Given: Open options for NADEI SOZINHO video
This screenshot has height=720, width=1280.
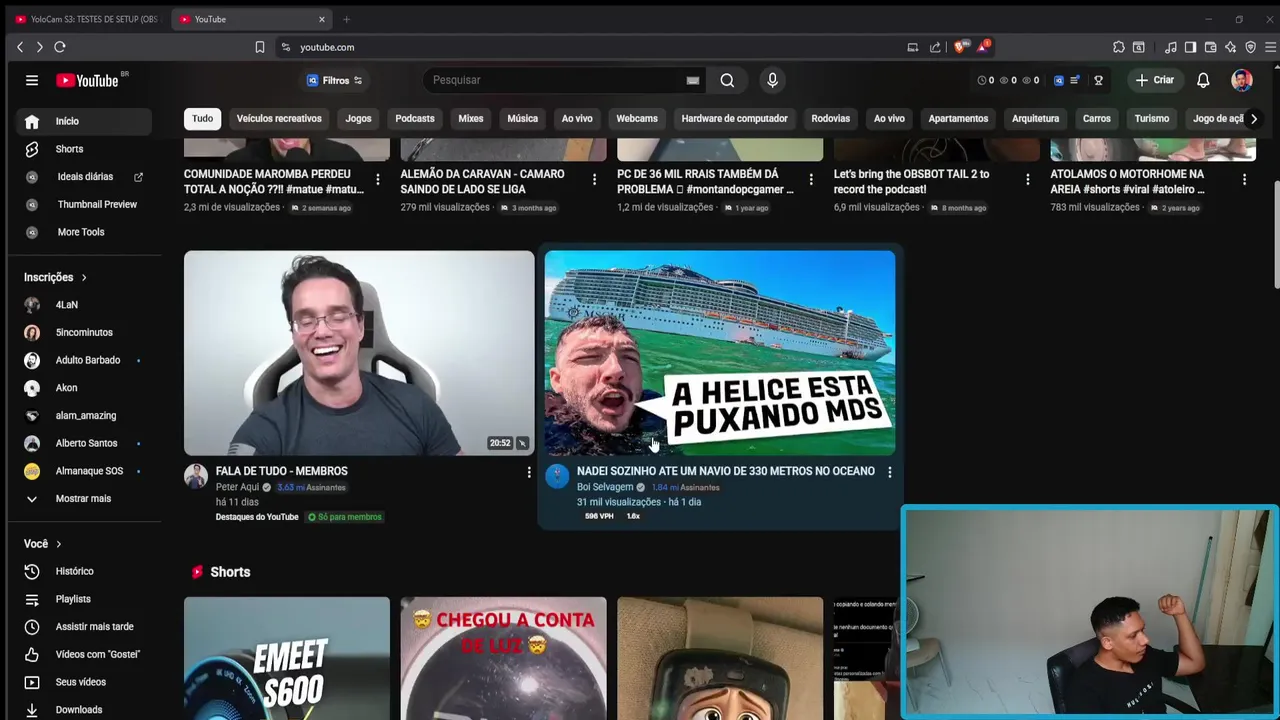Looking at the screenshot, I should click(890, 472).
